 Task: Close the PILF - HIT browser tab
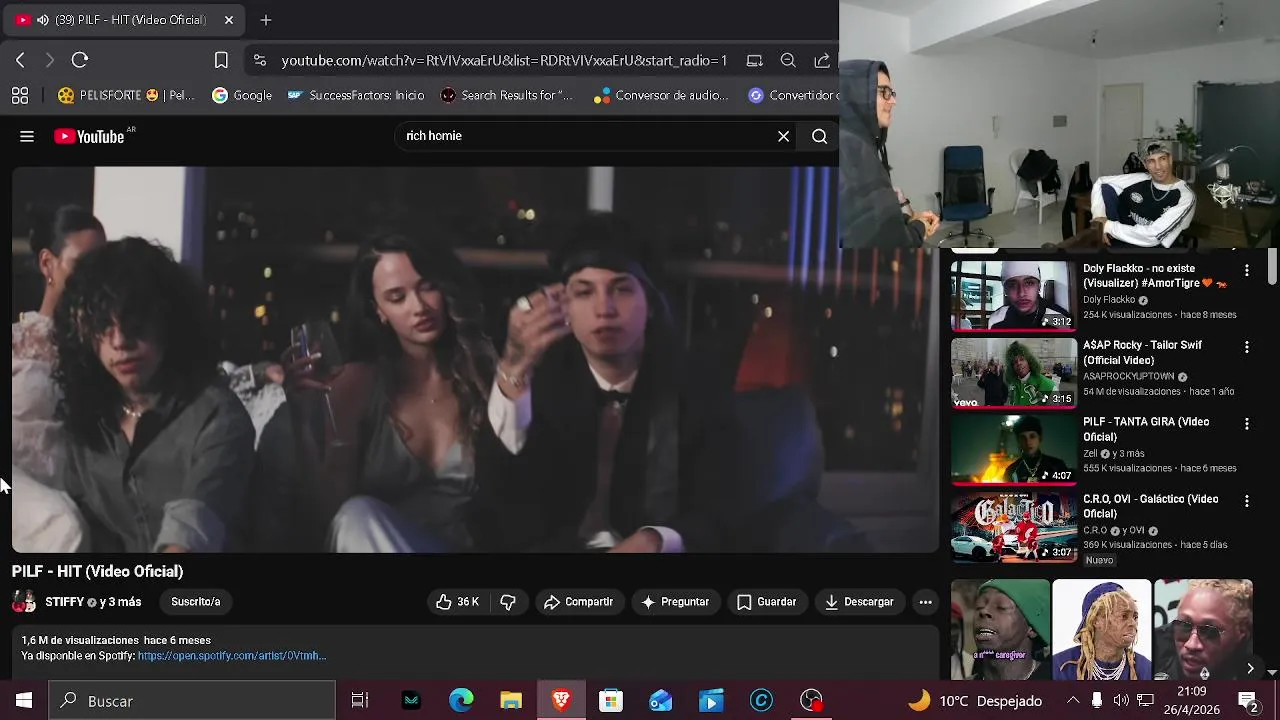pos(228,20)
